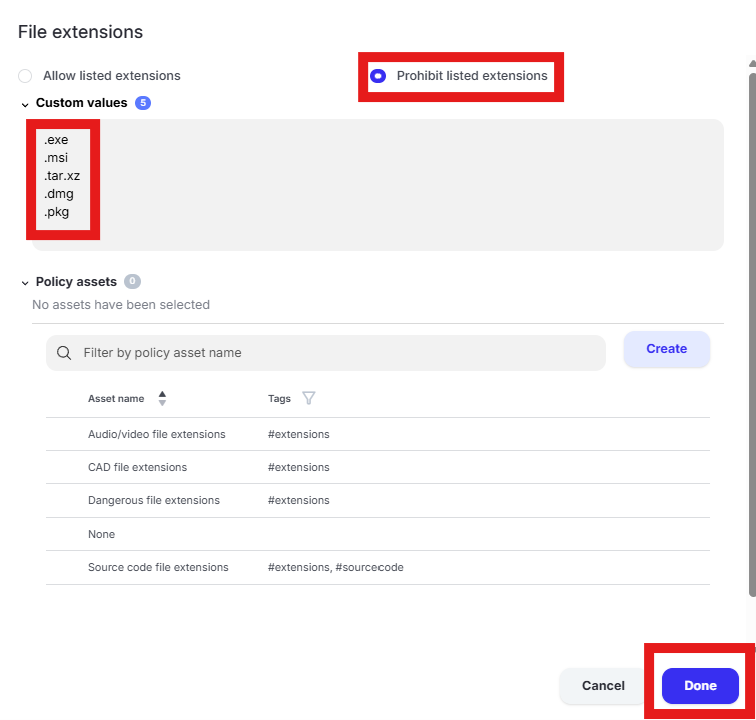
Task: Select Dangerous file extensions asset
Action: point(378,501)
